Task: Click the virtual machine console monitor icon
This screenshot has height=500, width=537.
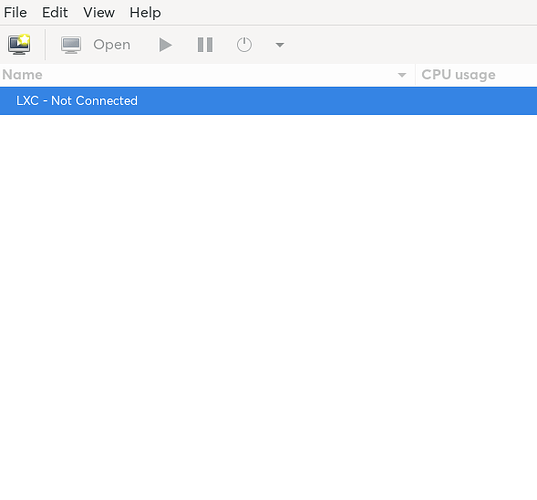Action: pyautogui.click(x=71, y=45)
